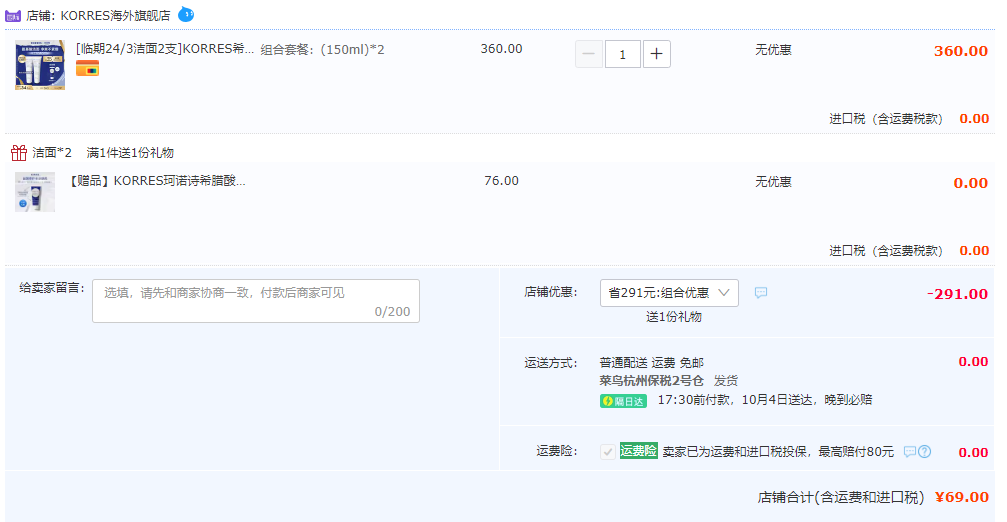Open the 【赠品】KORRES珂诺诗 gift title
The image size is (1007, 522).
coord(157,181)
